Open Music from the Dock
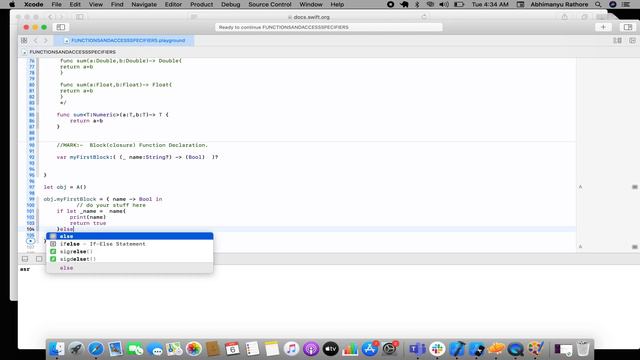This screenshot has width=640, height=360. coord(291,349)
